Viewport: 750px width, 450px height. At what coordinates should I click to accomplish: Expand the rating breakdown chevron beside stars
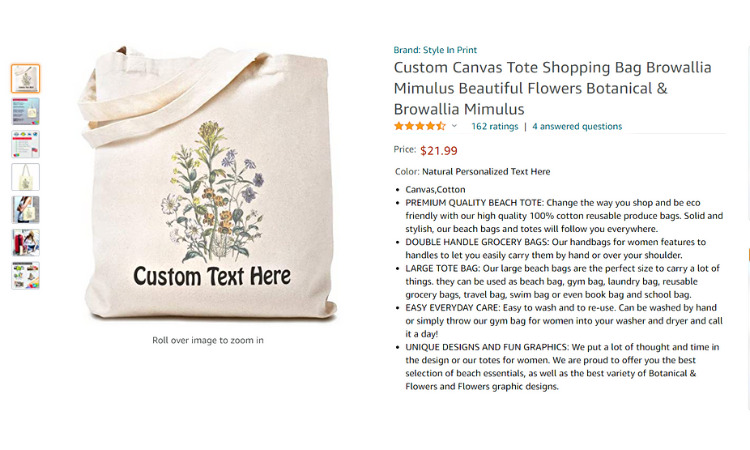point(454,126)
